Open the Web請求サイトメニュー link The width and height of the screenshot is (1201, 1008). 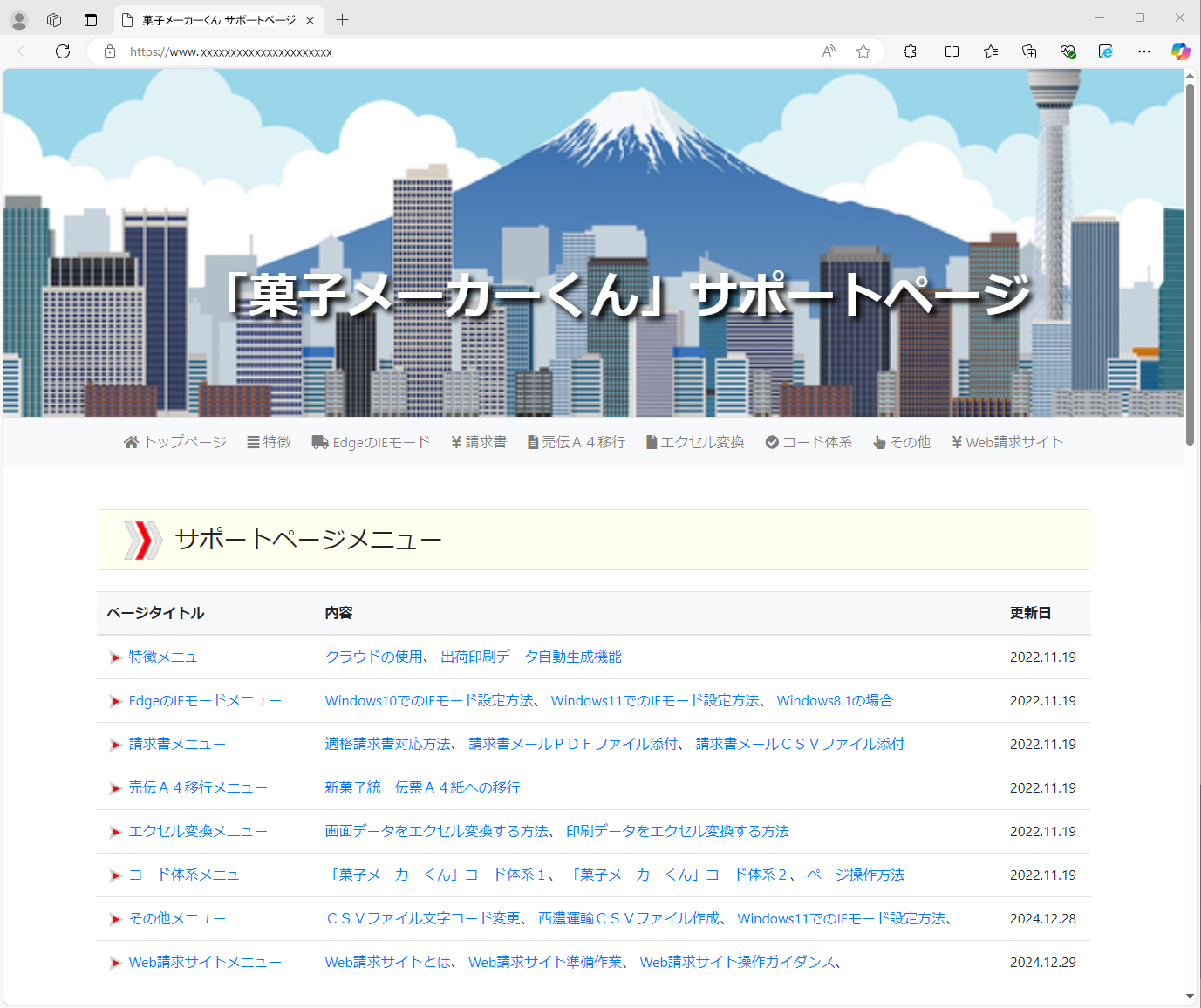[205, 962]
